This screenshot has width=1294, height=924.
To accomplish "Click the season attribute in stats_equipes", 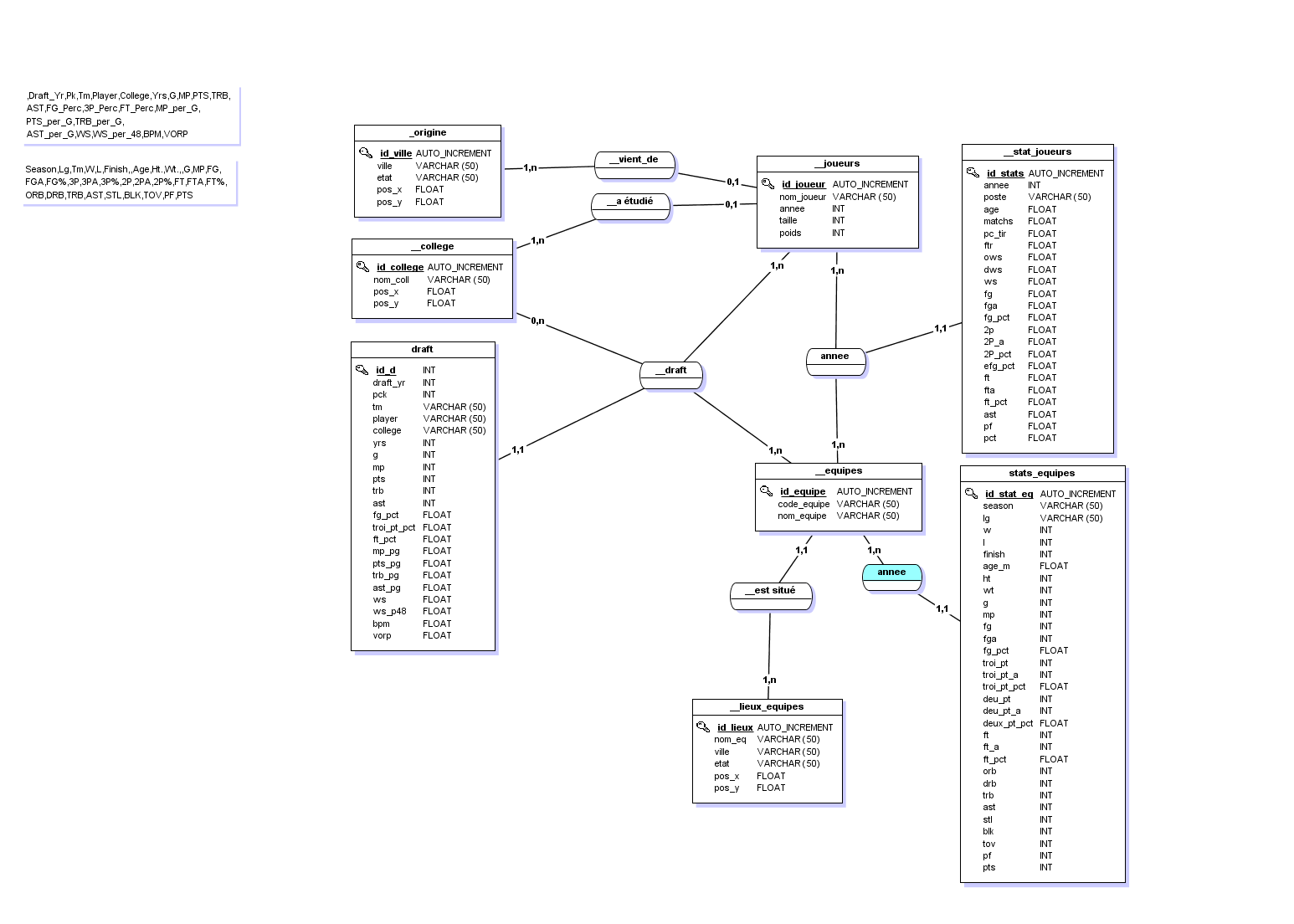I will 998,506.
